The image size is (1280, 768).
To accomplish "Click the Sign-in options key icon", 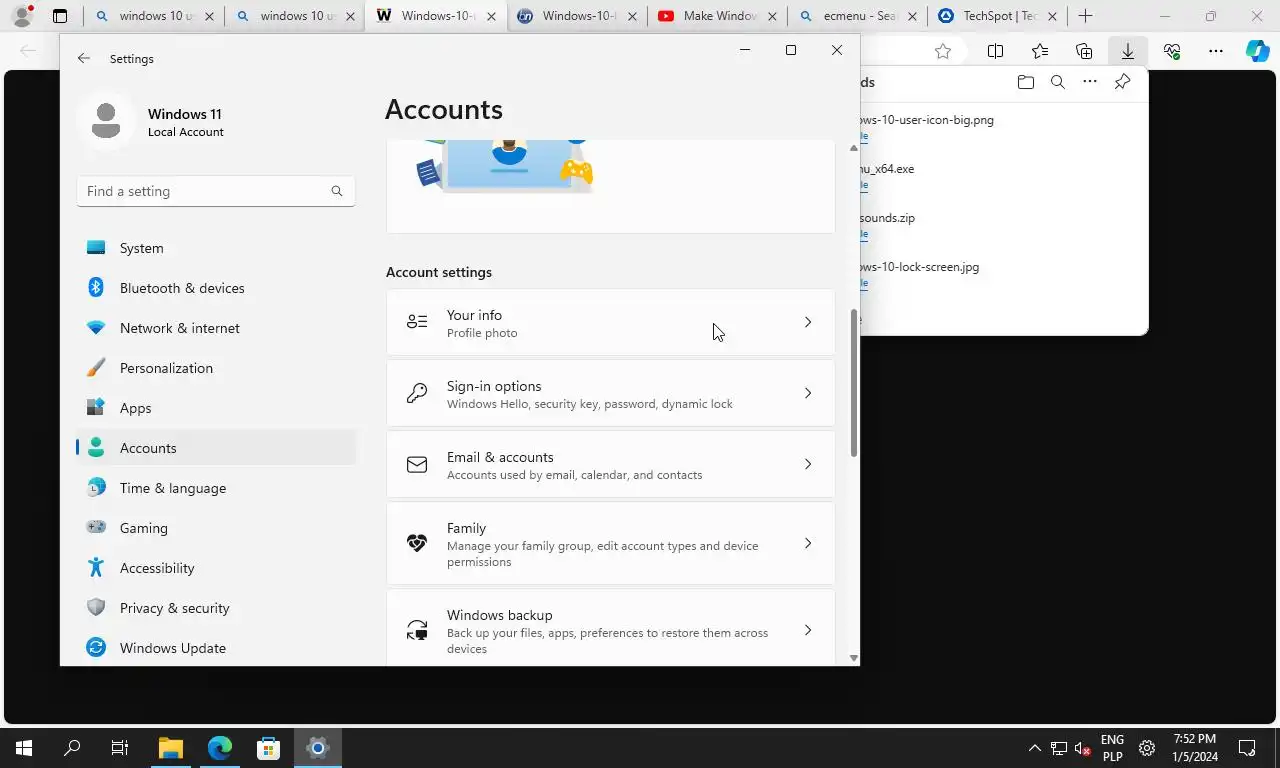I will click(417, 393).
